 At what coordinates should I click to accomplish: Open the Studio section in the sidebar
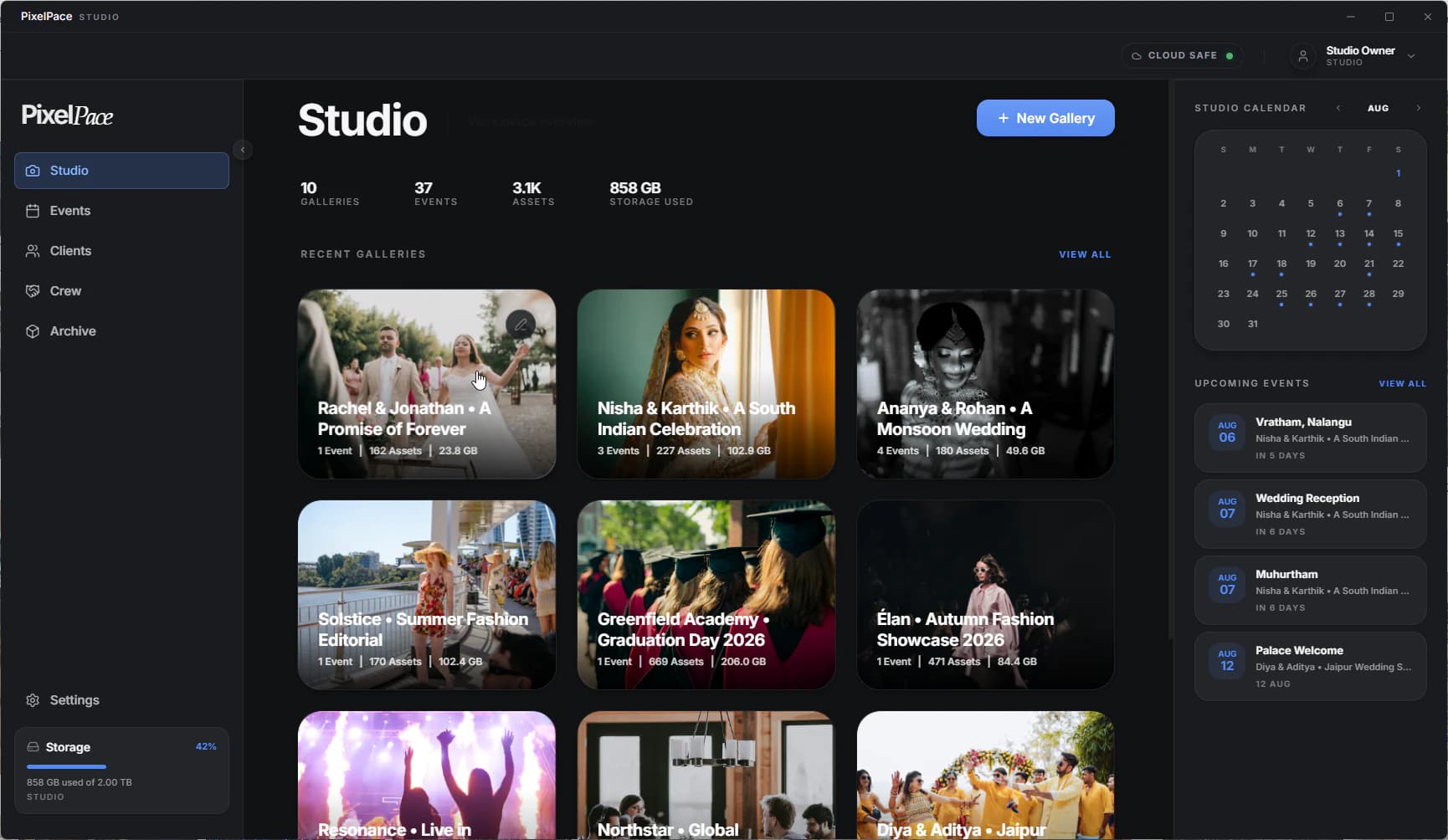click(x=121, y=171)
